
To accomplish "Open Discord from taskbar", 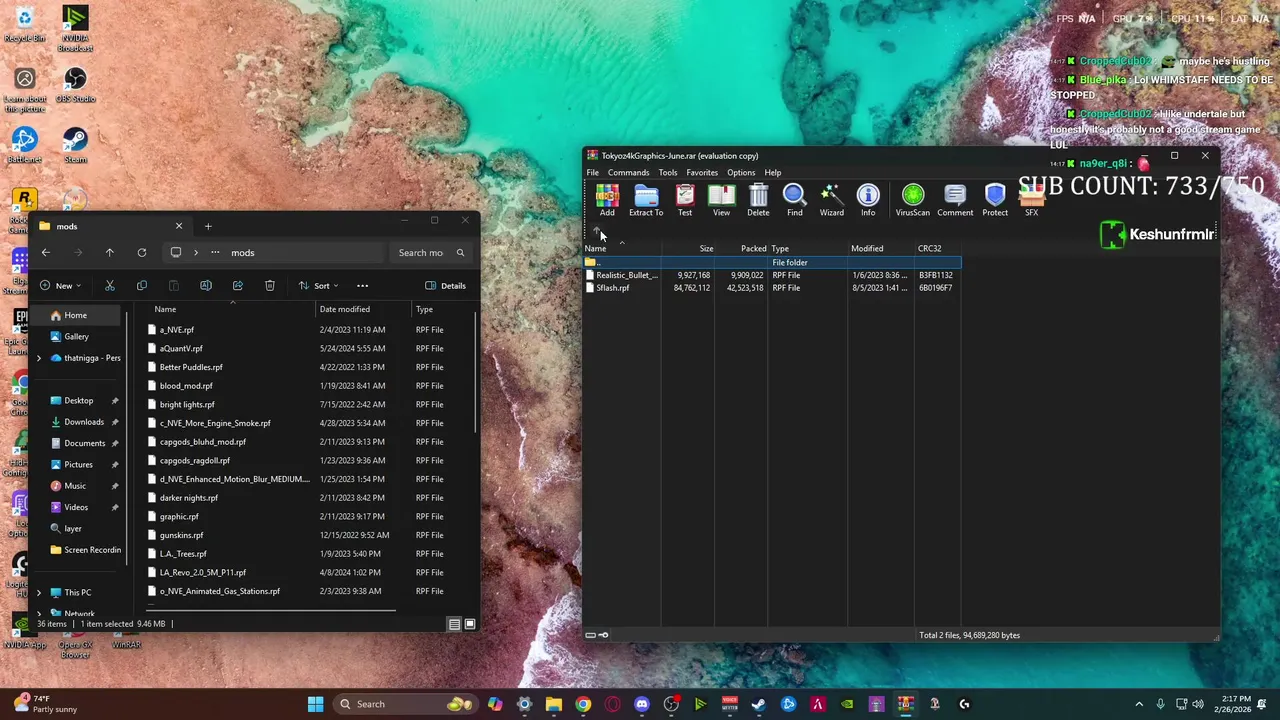I will tap(642, 704).
